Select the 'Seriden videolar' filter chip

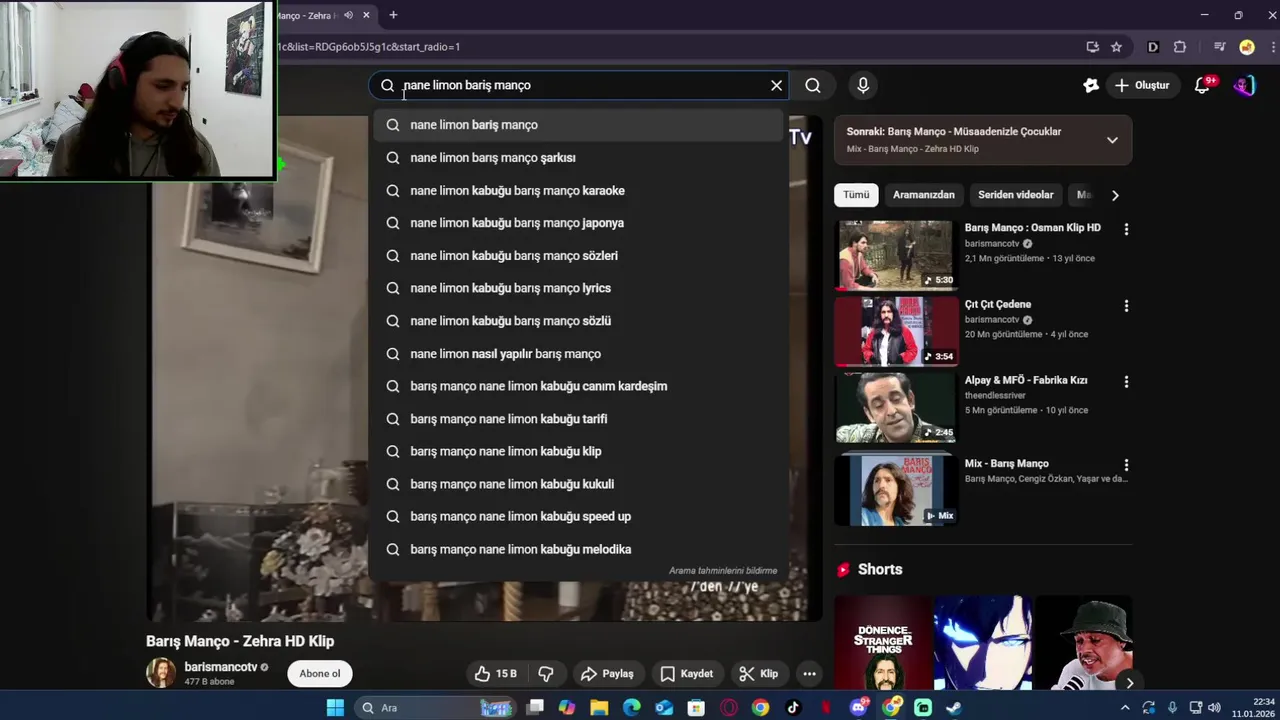click(1016, 195)
